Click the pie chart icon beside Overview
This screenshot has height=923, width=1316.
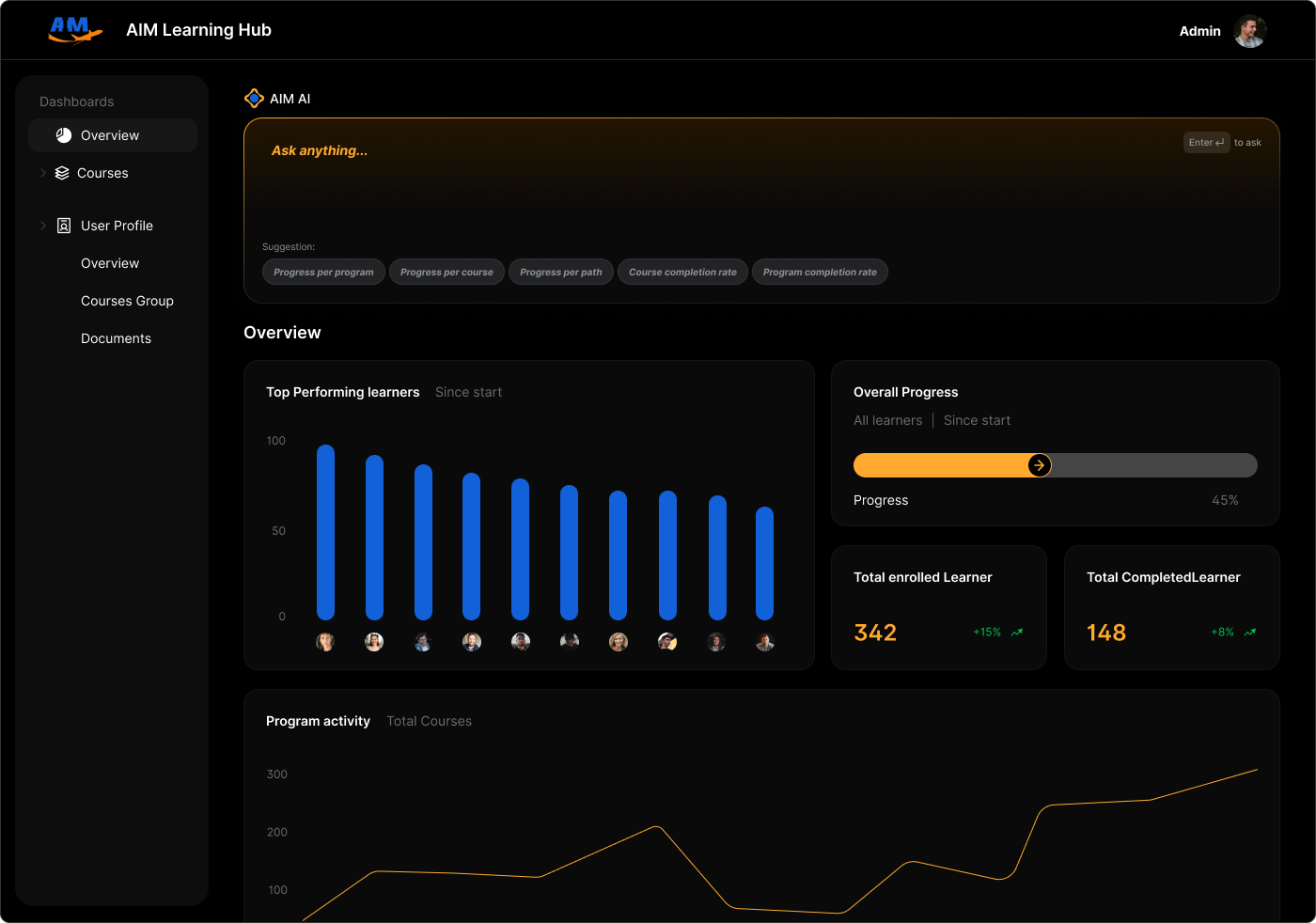click(x=64, y=135)
